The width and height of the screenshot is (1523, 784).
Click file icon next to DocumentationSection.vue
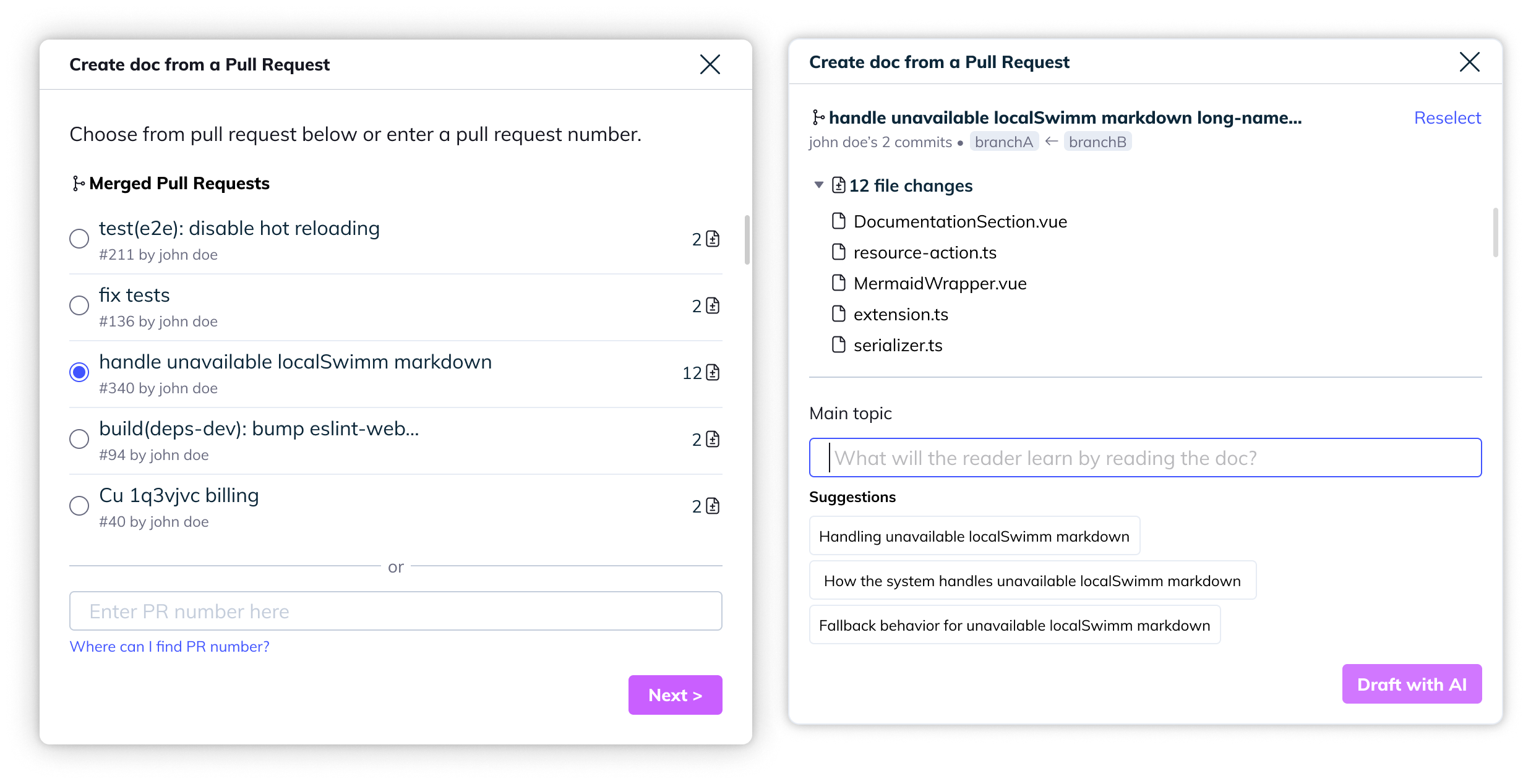pyautogui.click(x=838, y=221)
